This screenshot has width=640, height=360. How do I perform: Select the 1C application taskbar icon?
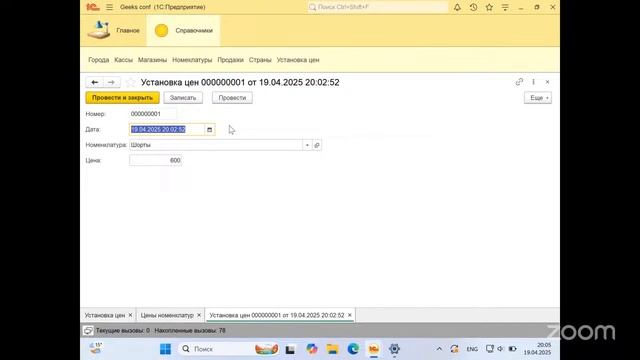(373, 349)
